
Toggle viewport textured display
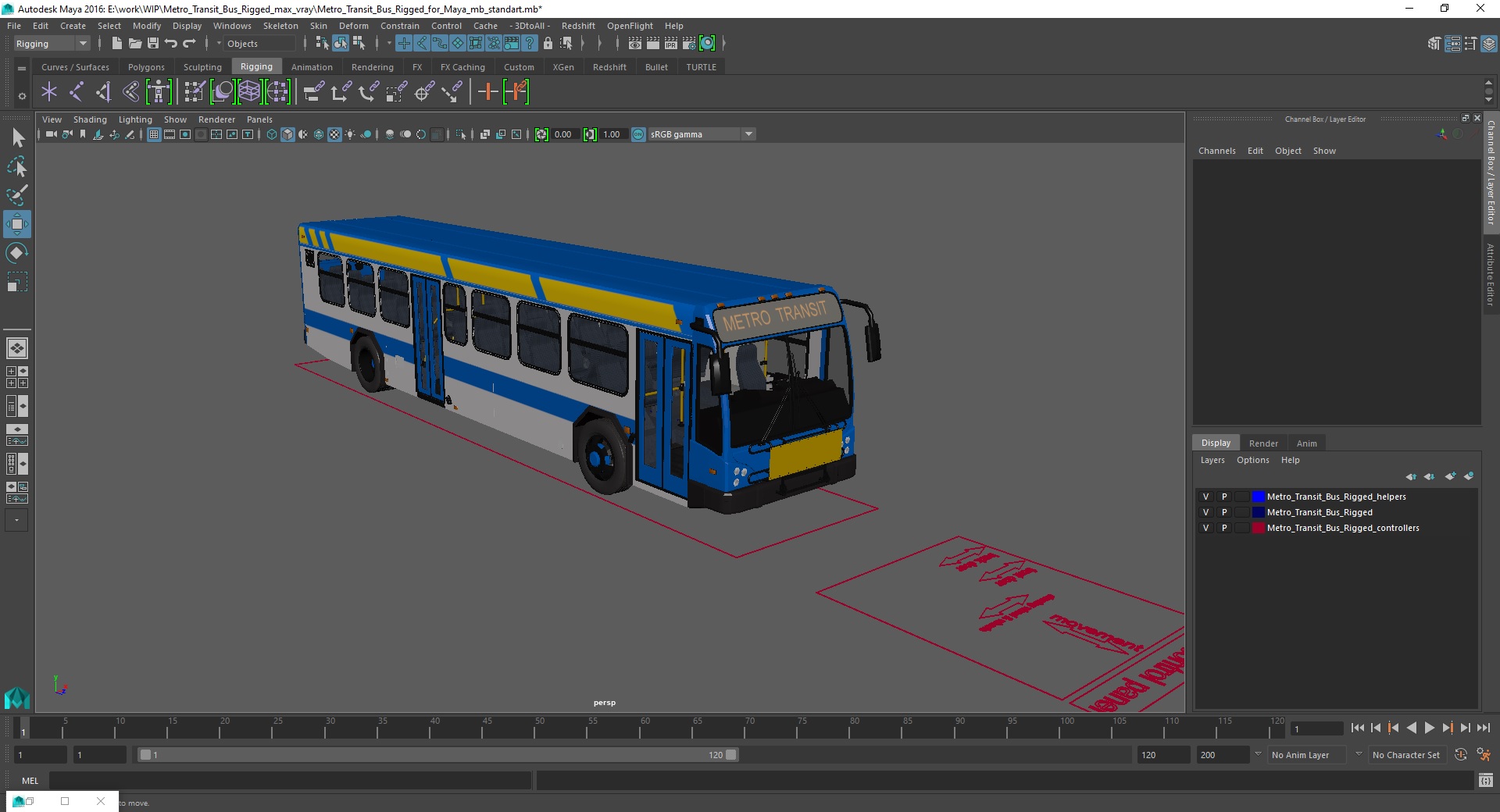coord(334,134)
